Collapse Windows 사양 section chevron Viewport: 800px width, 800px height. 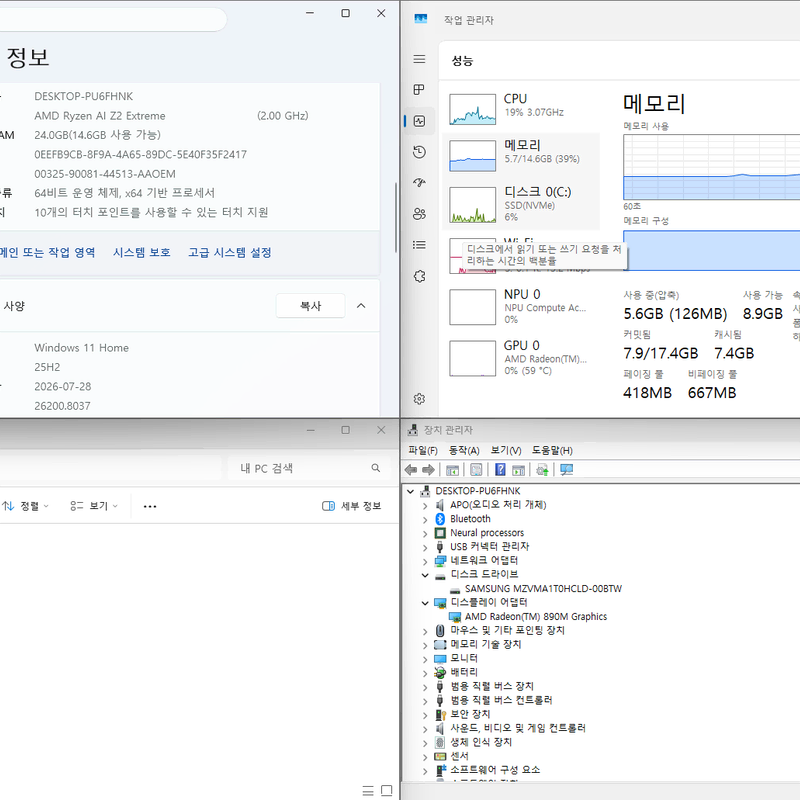coord(361,306)
